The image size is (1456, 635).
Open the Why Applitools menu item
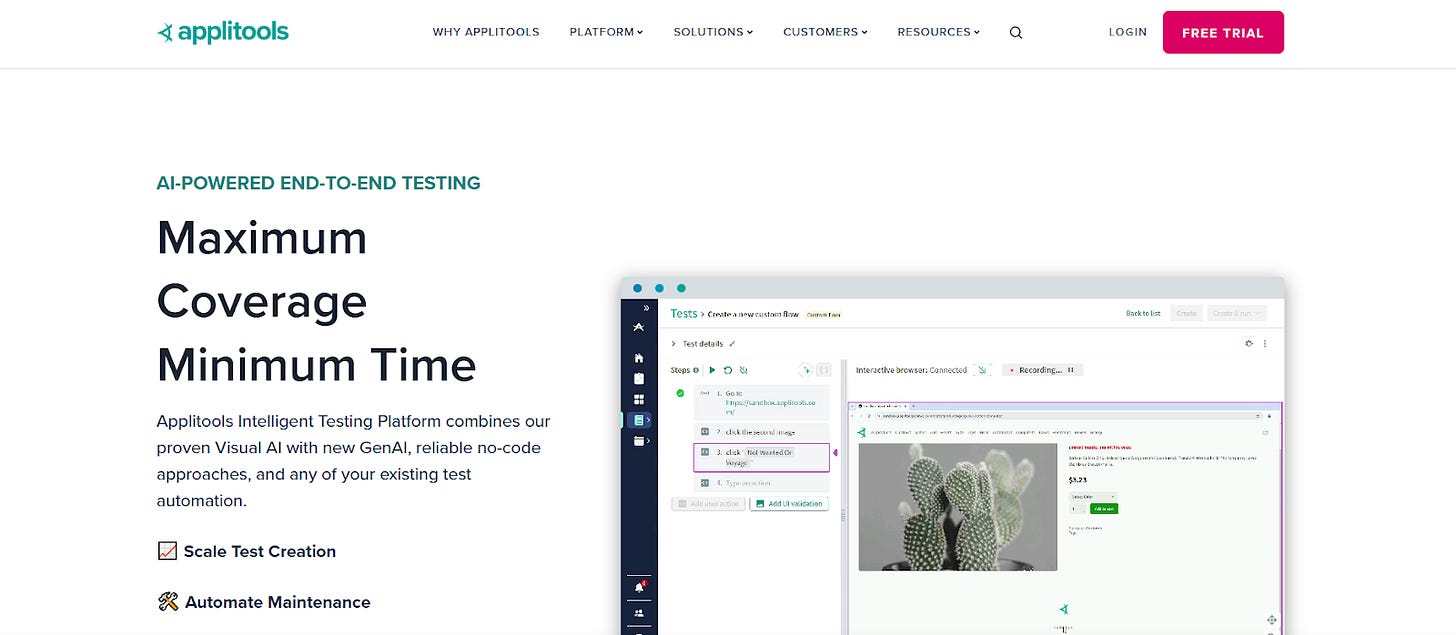(486, 32)
